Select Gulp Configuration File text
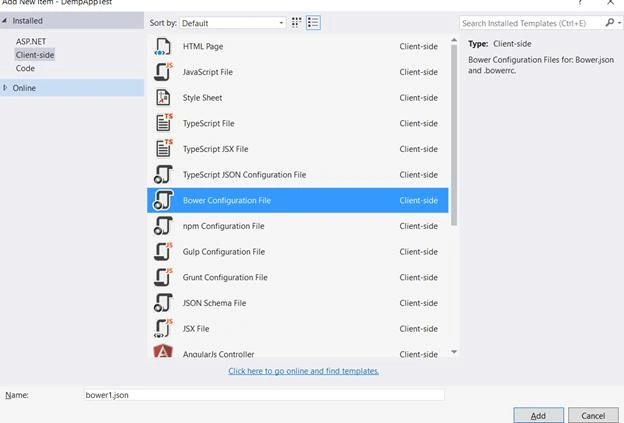 tap(224, 251)
